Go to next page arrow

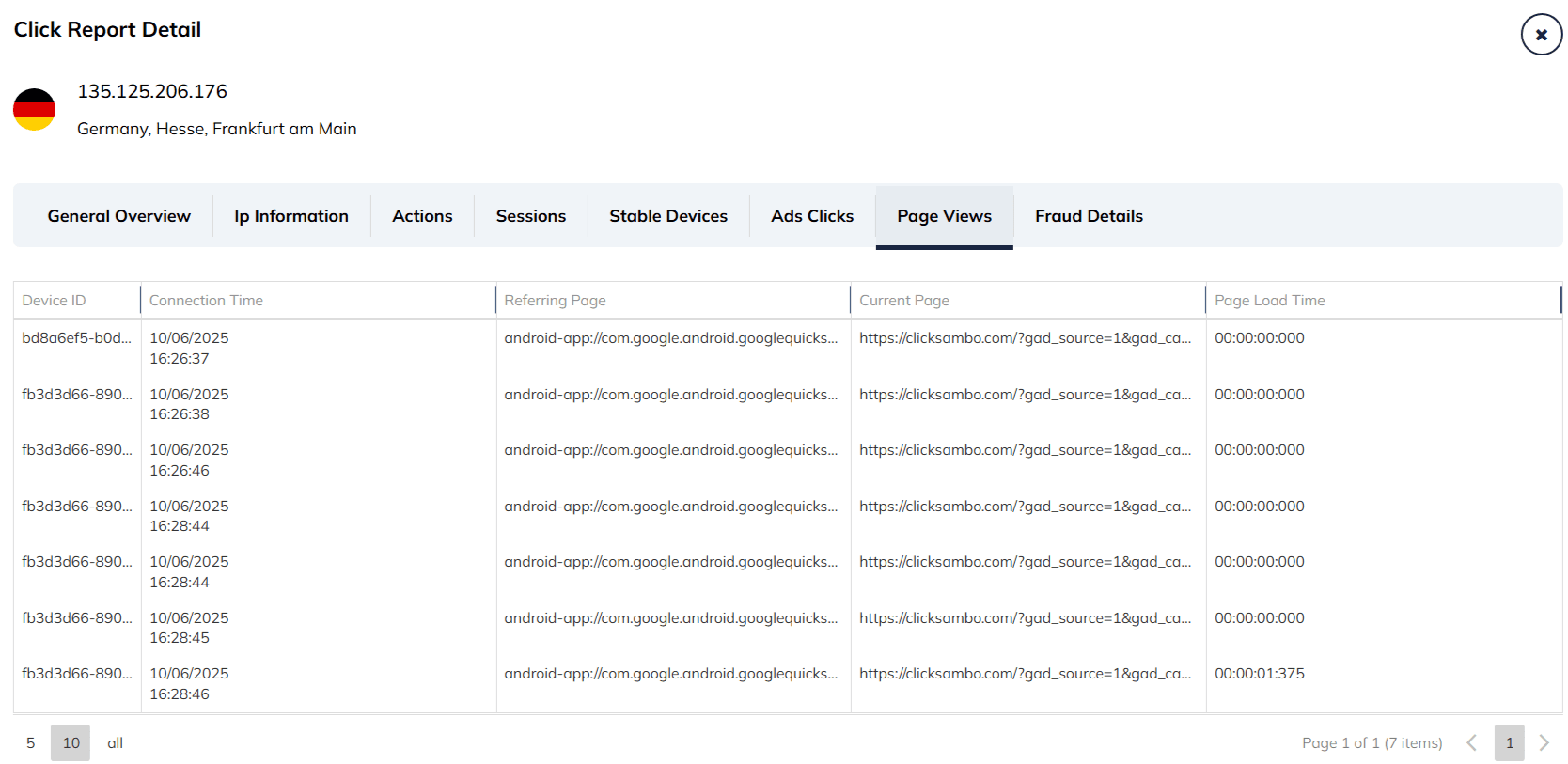(x=1544, y=742)
